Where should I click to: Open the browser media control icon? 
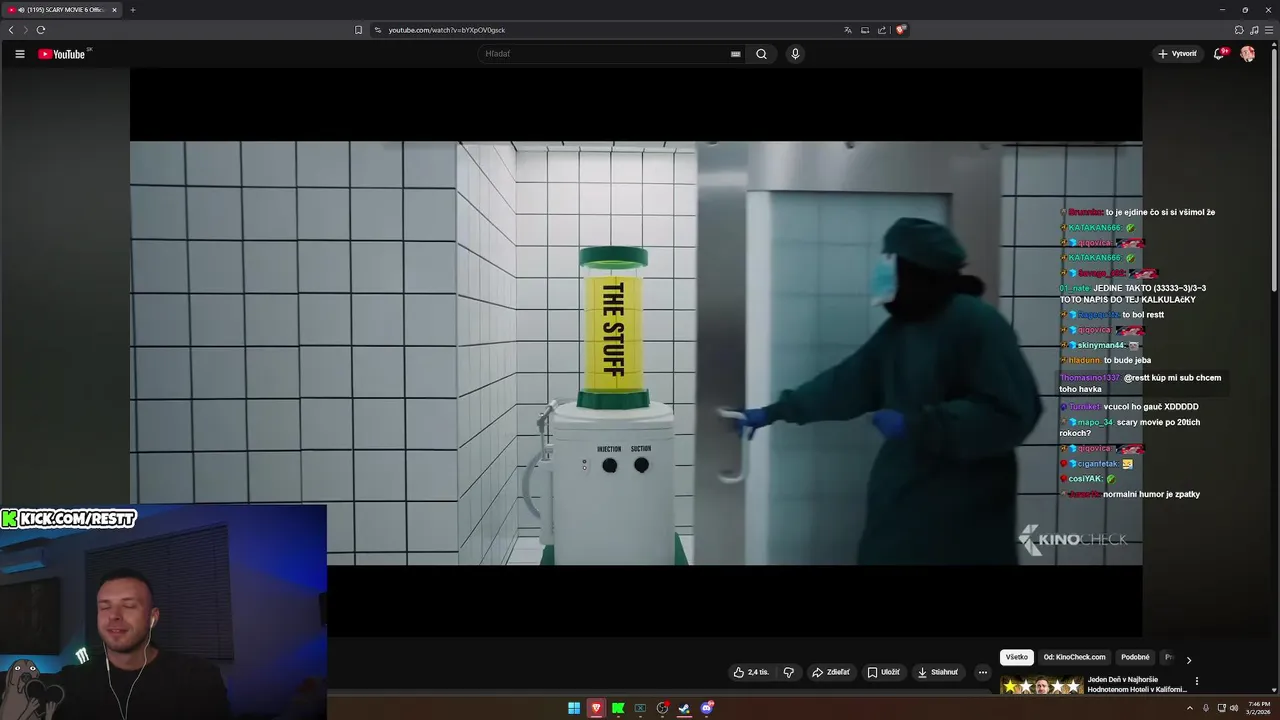point(1254,30)
